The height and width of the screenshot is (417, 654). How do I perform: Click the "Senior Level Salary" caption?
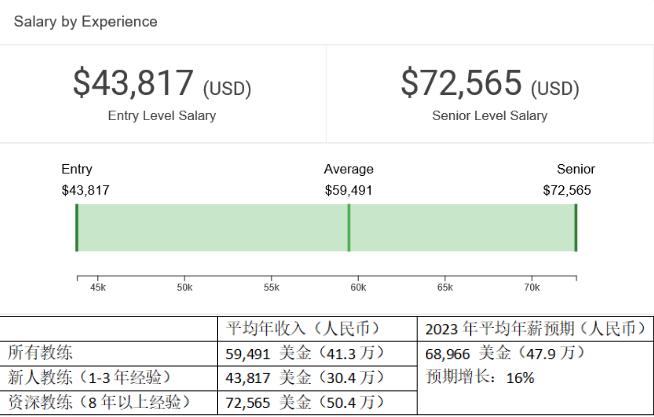(489, 115)
